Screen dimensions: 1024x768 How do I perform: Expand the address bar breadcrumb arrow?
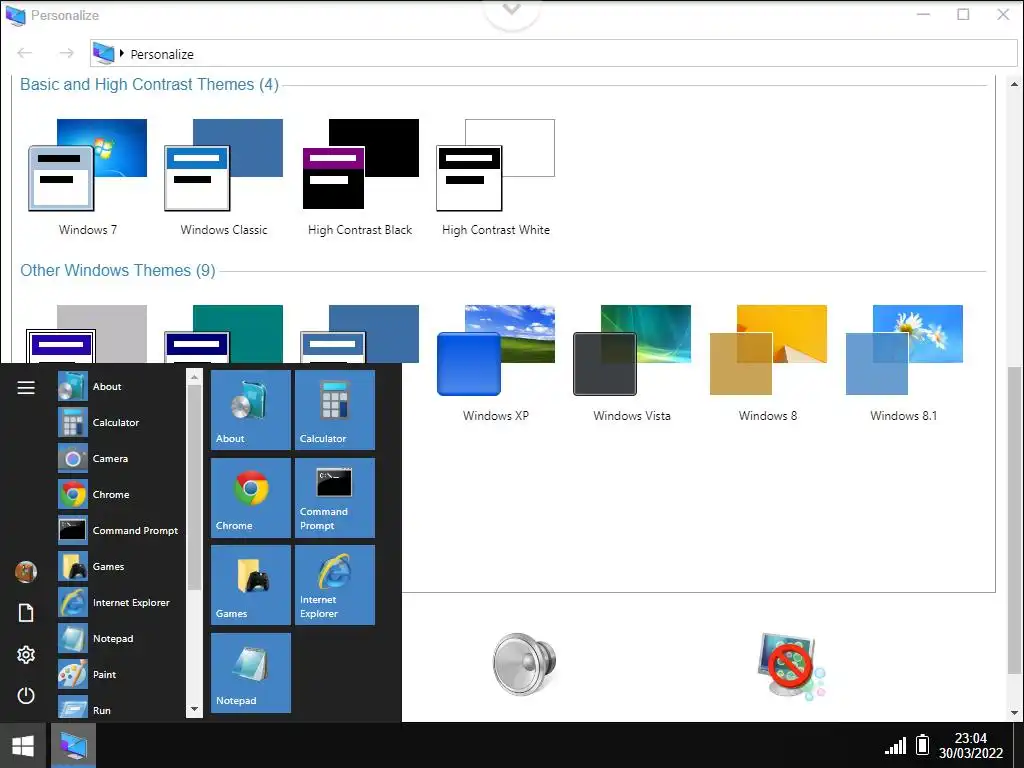click(121, 54)
